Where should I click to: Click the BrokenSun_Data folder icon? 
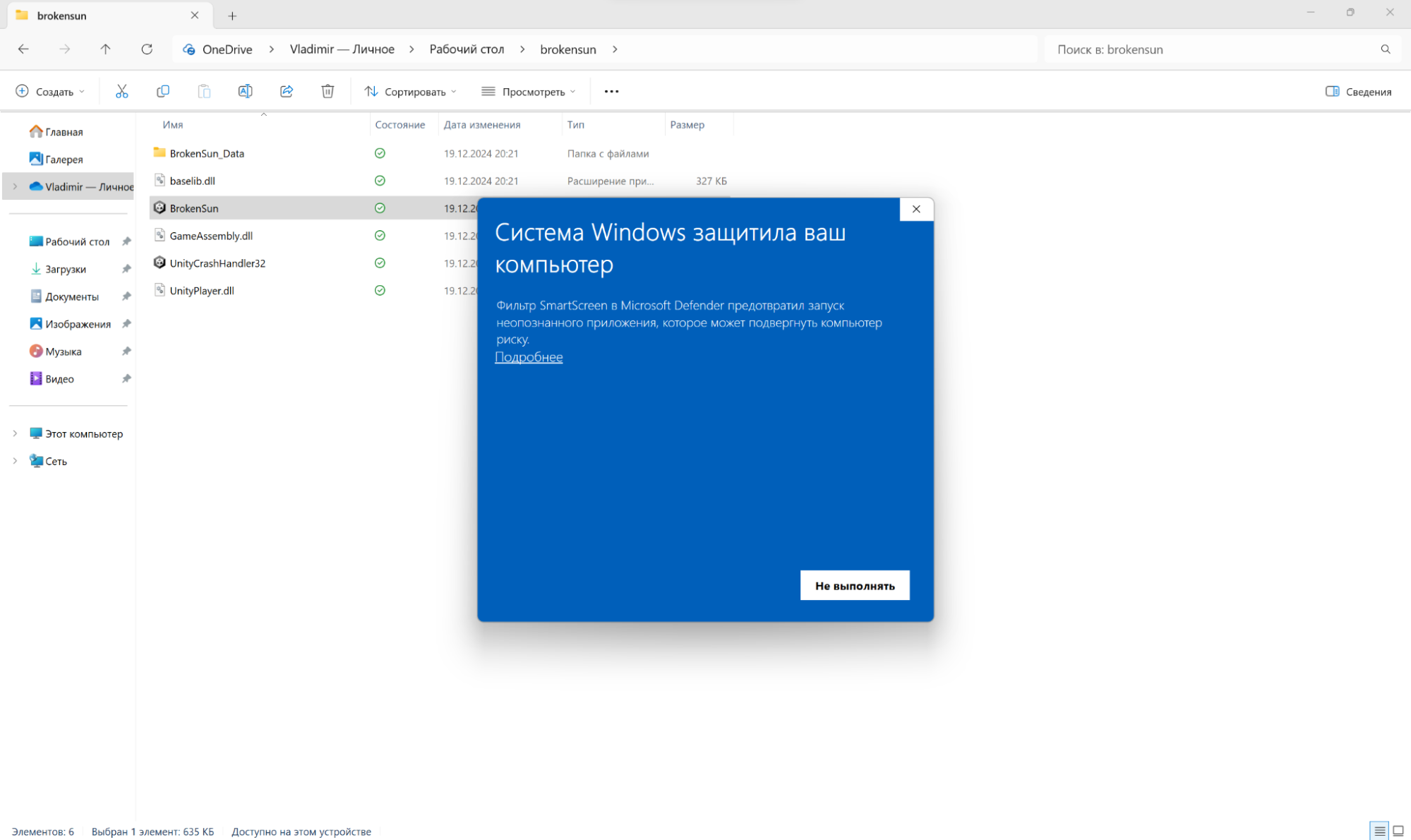(x=160, y=152)
